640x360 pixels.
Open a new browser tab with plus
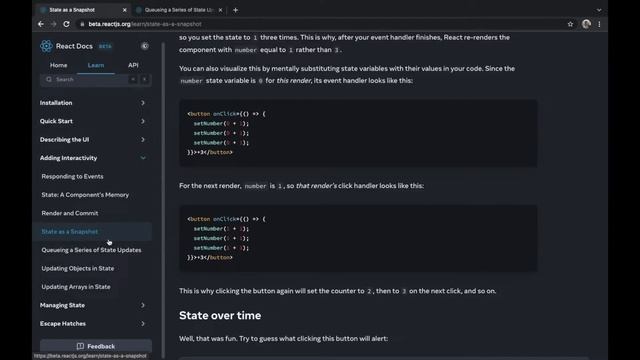[x=236, y=10]
